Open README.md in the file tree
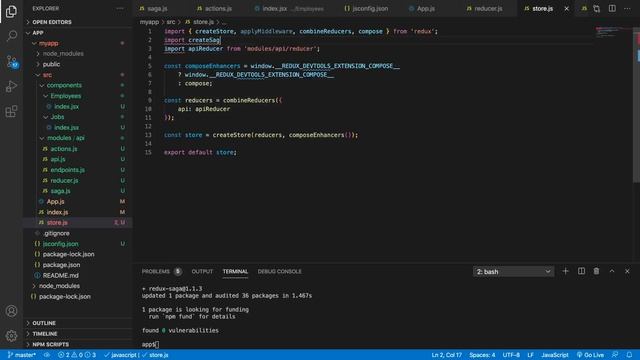Image resolution: width=640 pixels, height=360 pixels. [x=60, y=276]
